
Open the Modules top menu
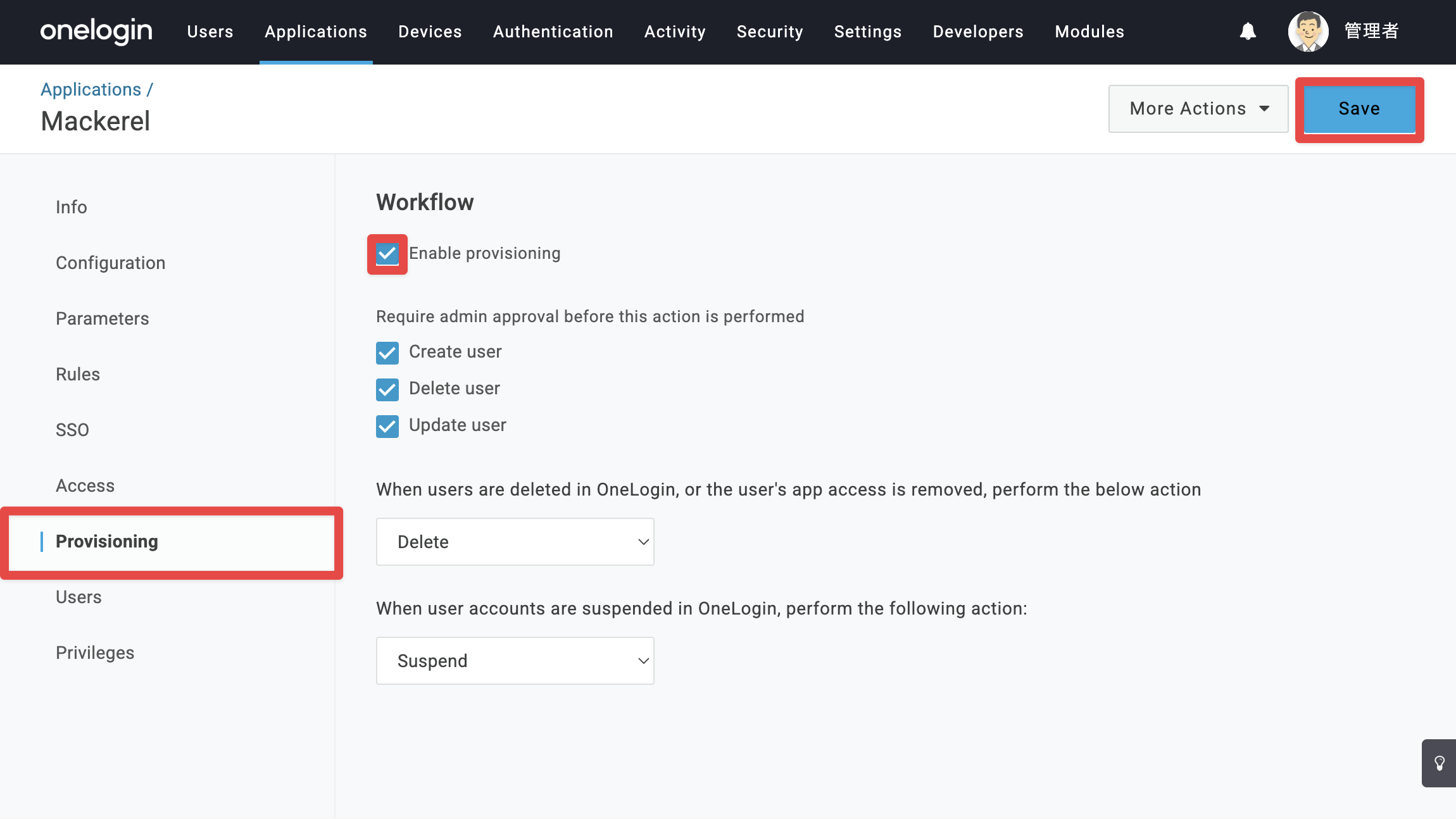pos(1089,32)
